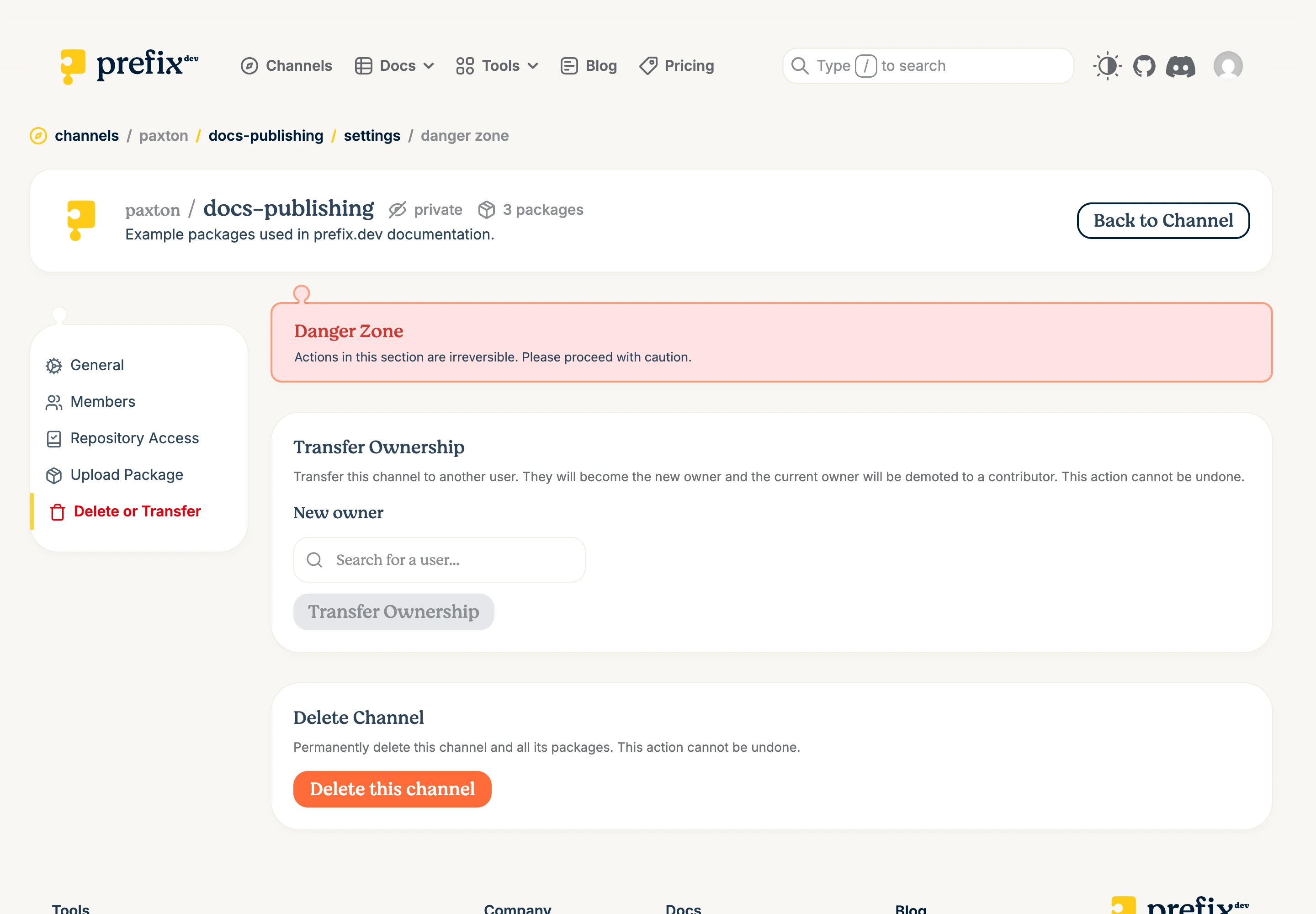
Task: Click the channel description text
Action: click(x=310, y=234)
